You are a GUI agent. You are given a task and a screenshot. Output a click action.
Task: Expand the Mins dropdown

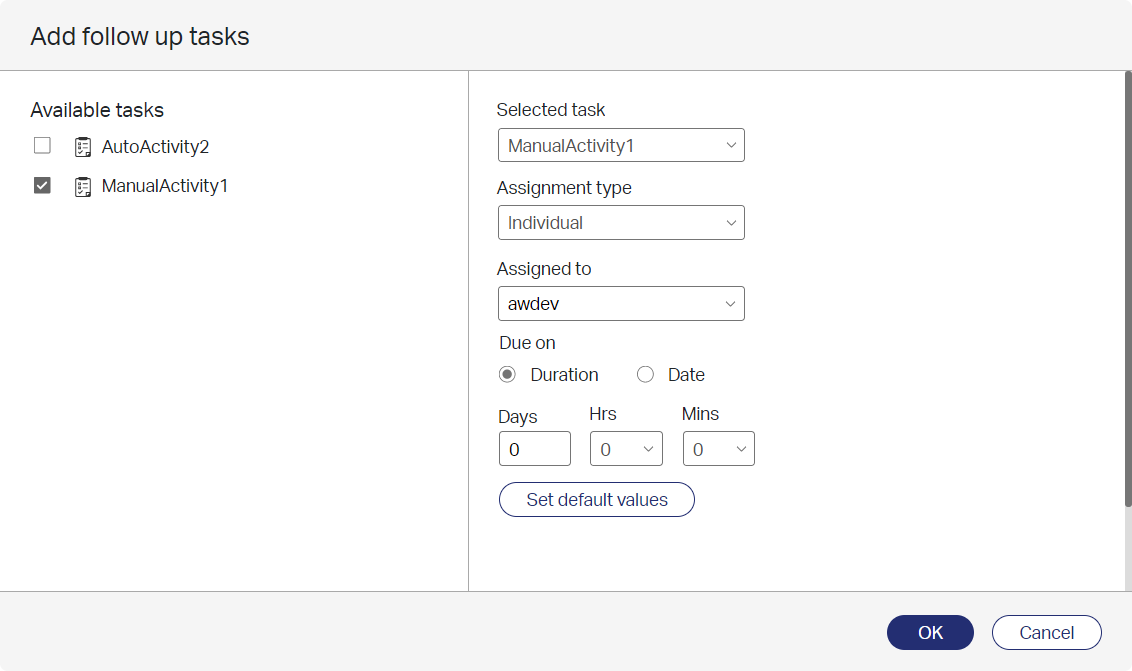click(718, 449)
